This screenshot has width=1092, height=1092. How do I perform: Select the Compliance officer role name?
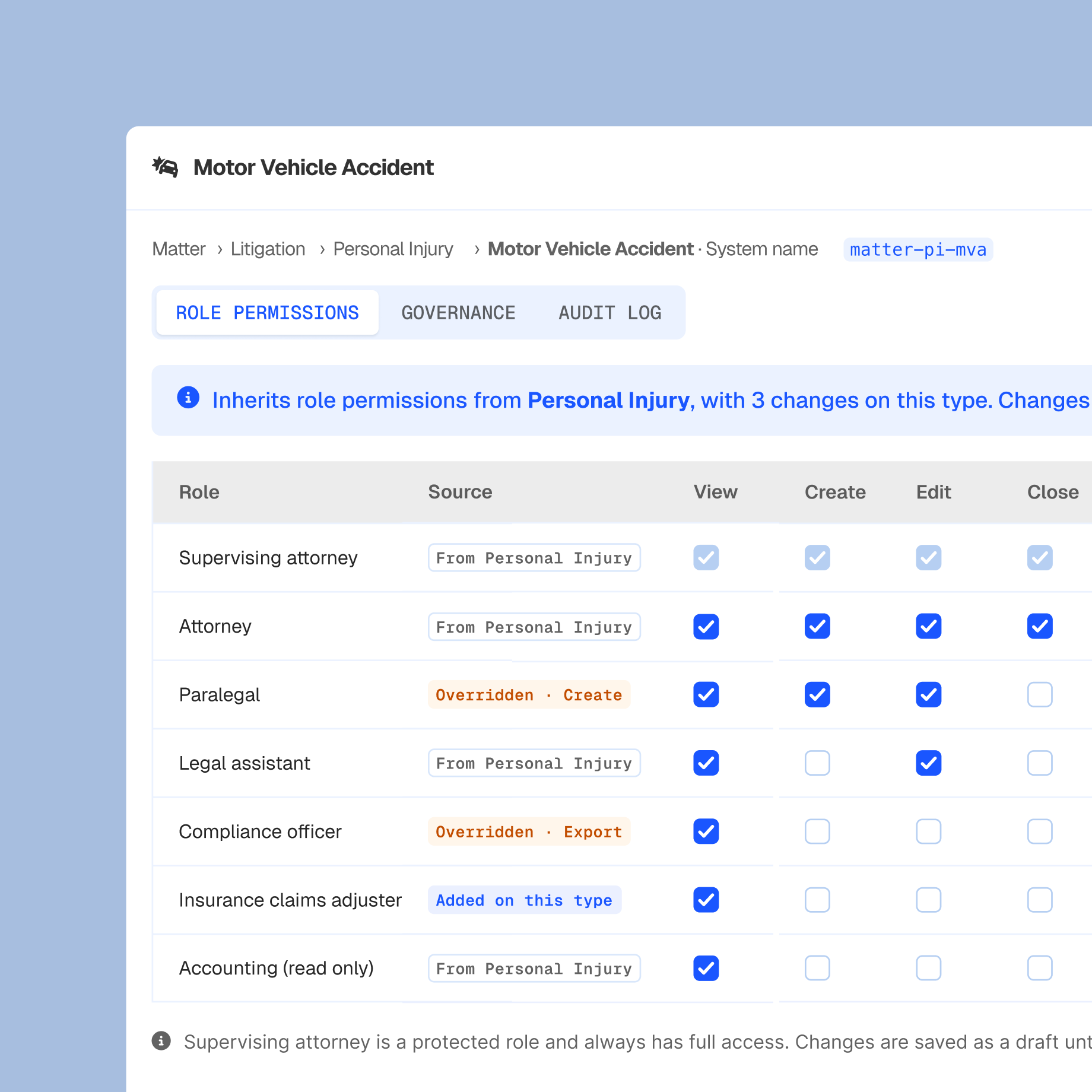click(x=260, y=831)
